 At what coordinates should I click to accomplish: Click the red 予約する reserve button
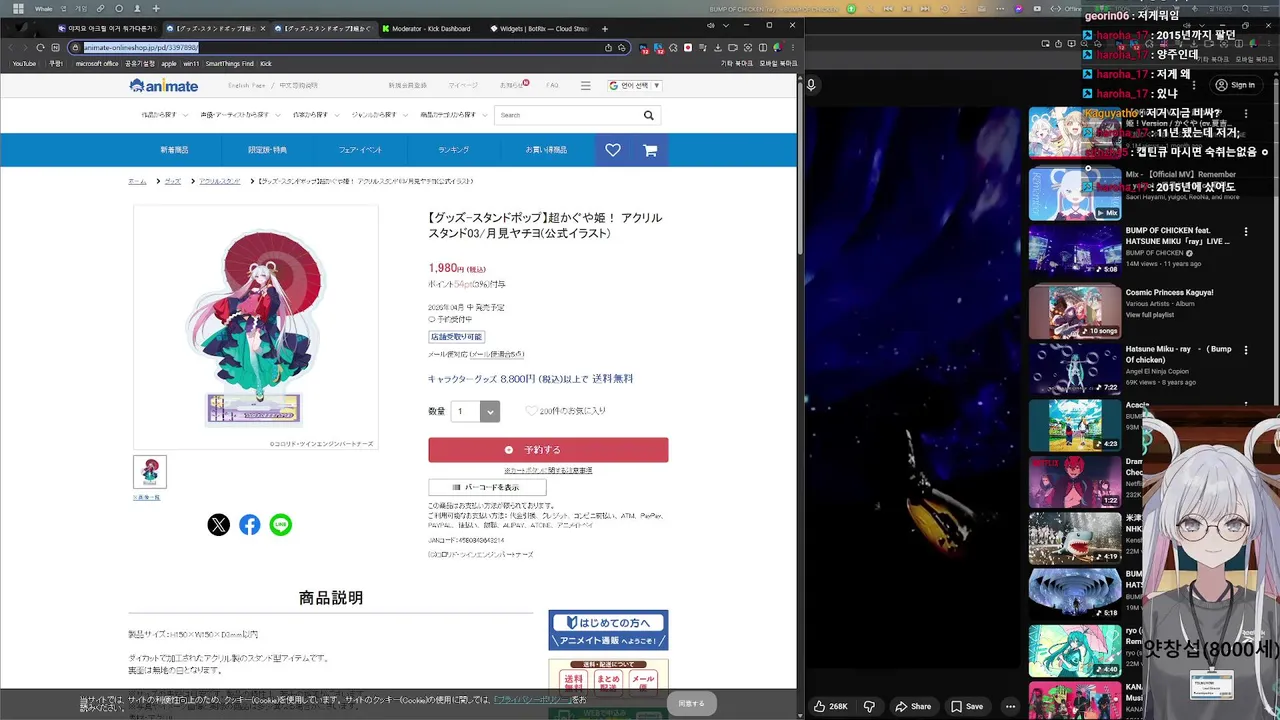pos(548,450)
